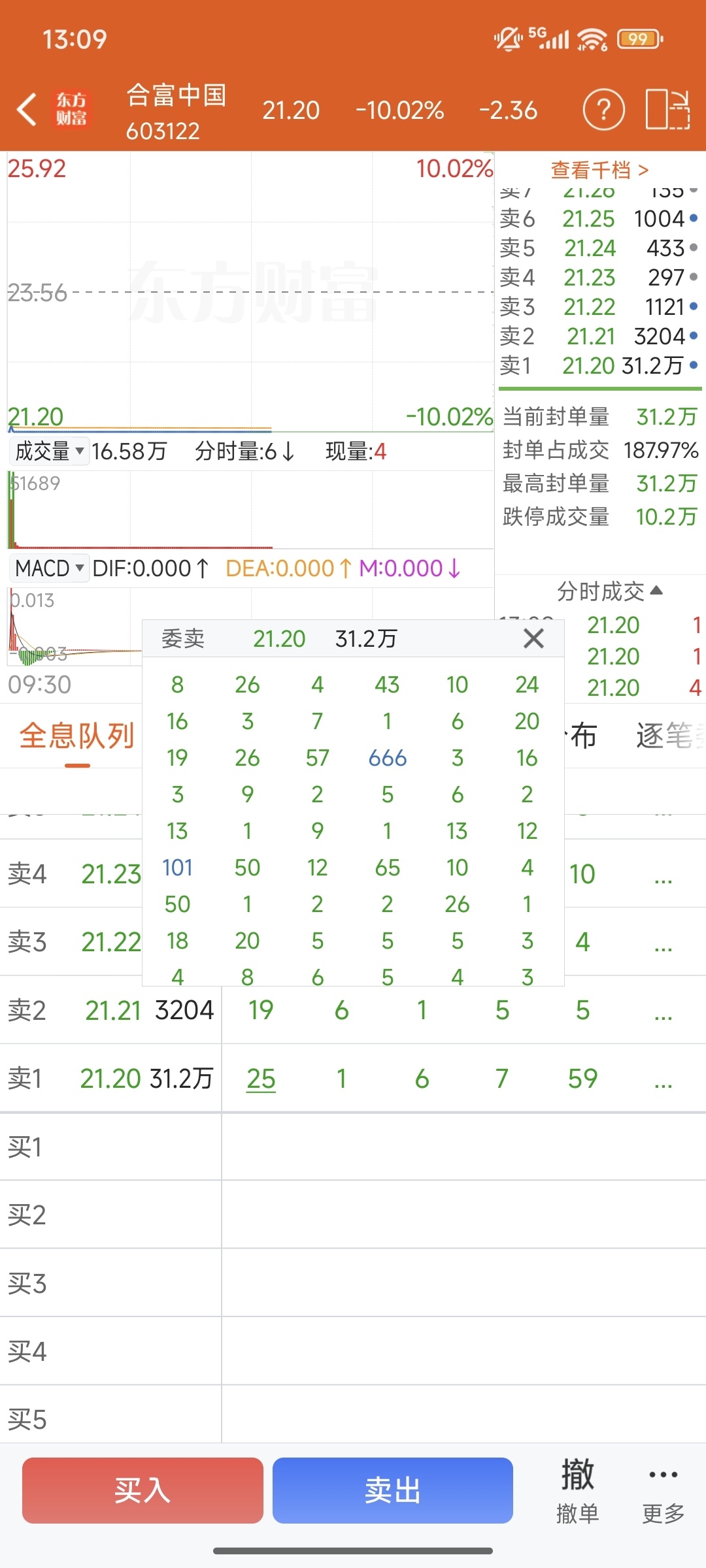Tap the split-screen layout icon
The height and width of the screenshot is (1568, 706).
(667, 109)
